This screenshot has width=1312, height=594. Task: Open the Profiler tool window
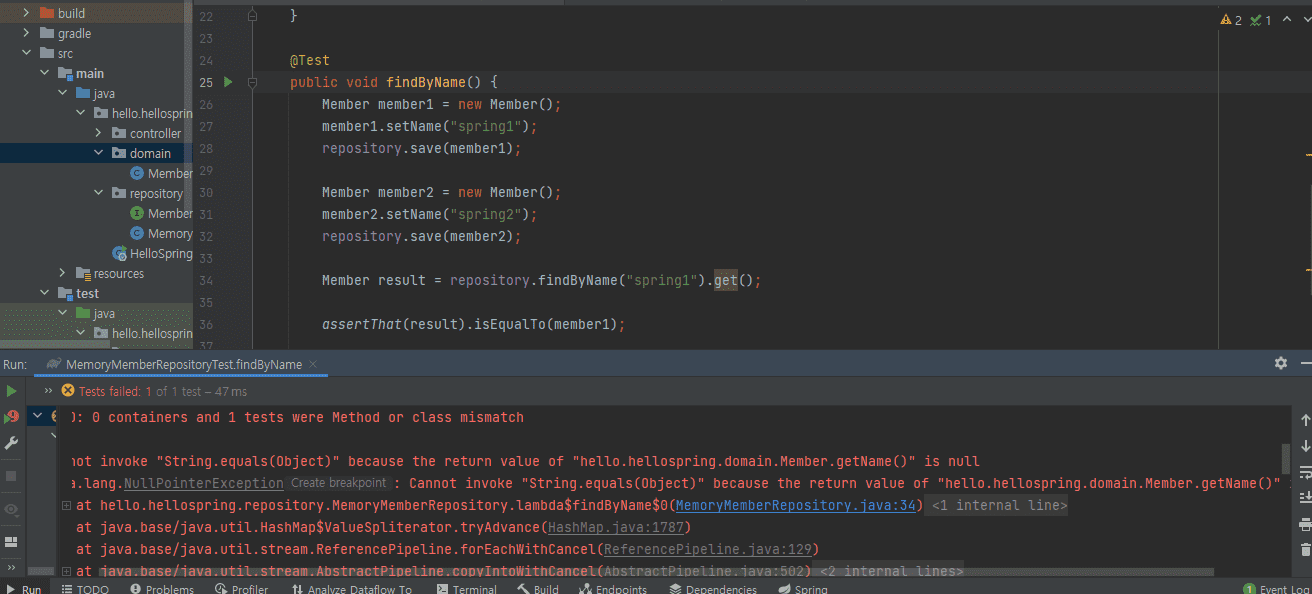[240, 589]
